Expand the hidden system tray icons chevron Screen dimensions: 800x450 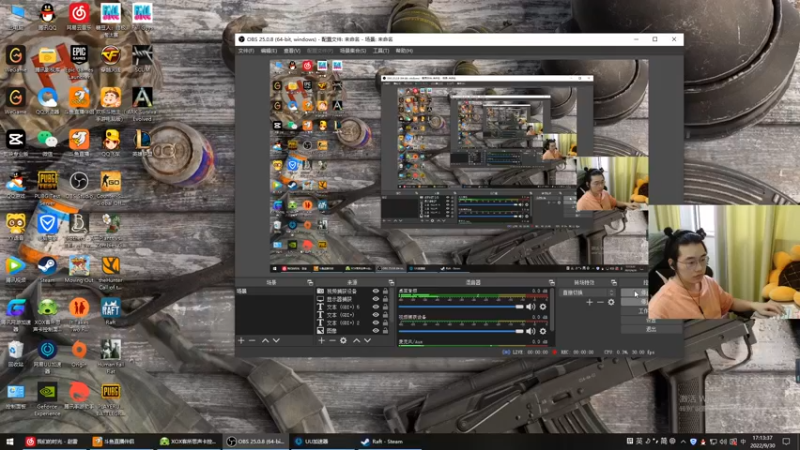[683, 441]
